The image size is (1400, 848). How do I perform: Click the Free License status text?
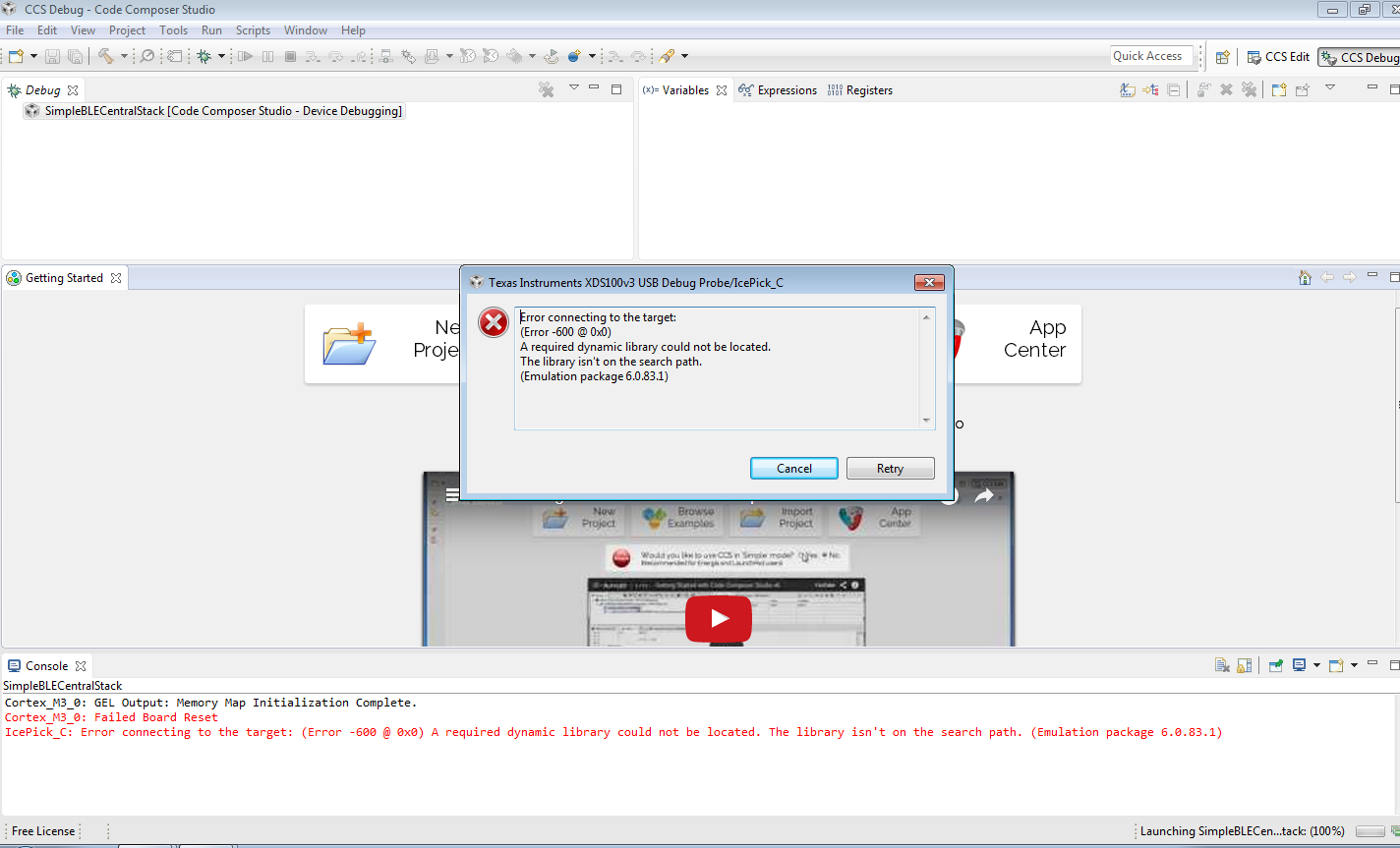[43, 831]
